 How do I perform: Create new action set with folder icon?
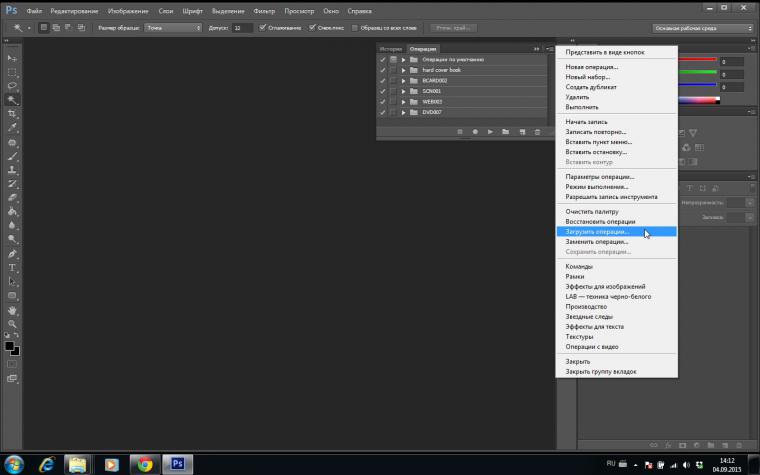pyautogui.click(x=506, y=132)
